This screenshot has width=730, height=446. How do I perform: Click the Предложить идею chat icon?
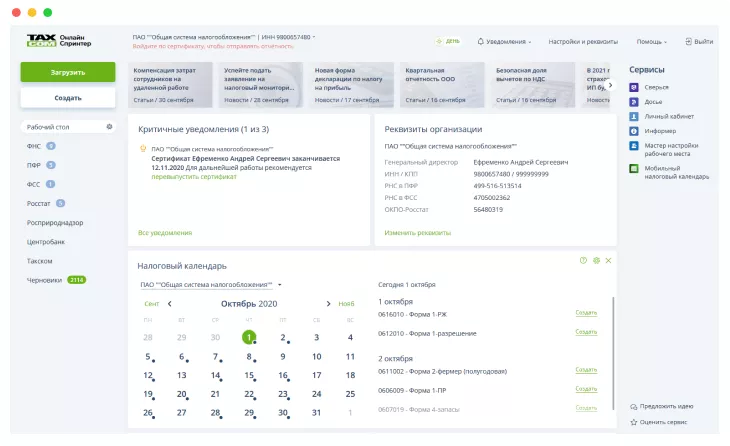click(x=634, y=406)
